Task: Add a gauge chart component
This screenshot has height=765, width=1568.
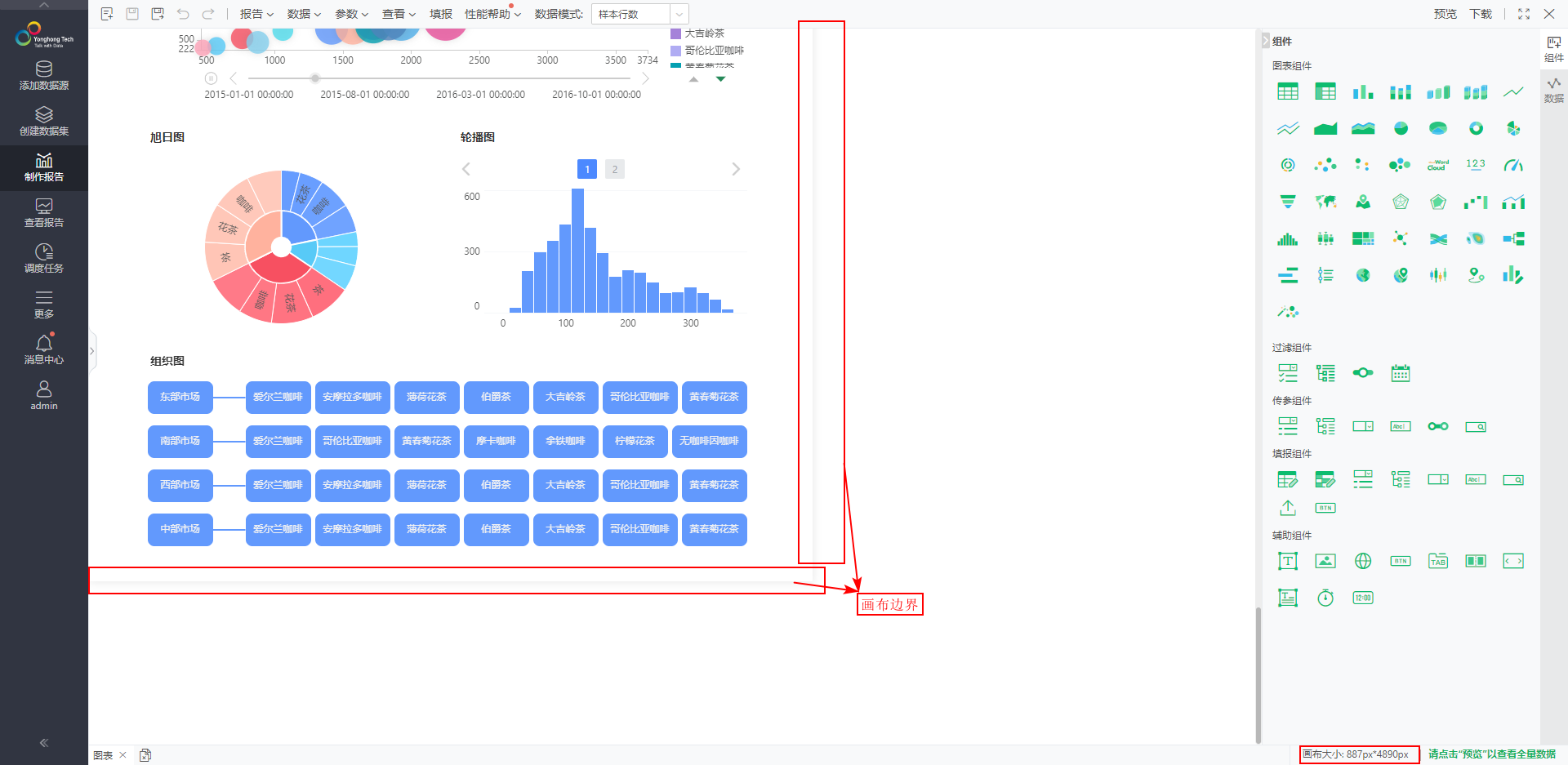Action: pos(1513,165)
